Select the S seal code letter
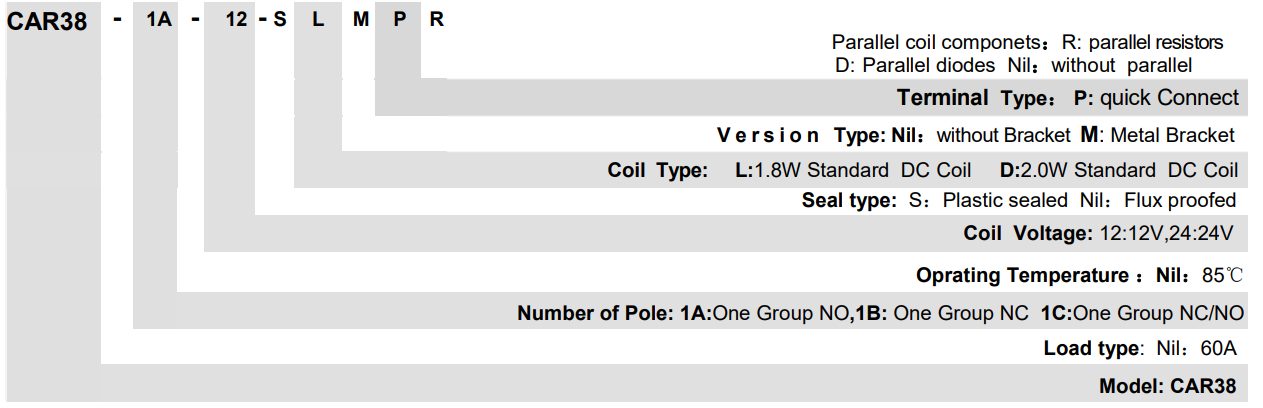 click(x=280, y=21)
